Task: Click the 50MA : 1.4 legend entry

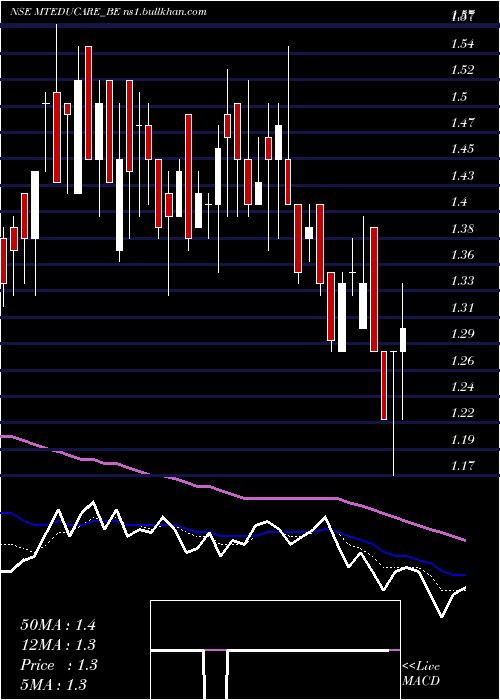Action: [x=58, y=625]
